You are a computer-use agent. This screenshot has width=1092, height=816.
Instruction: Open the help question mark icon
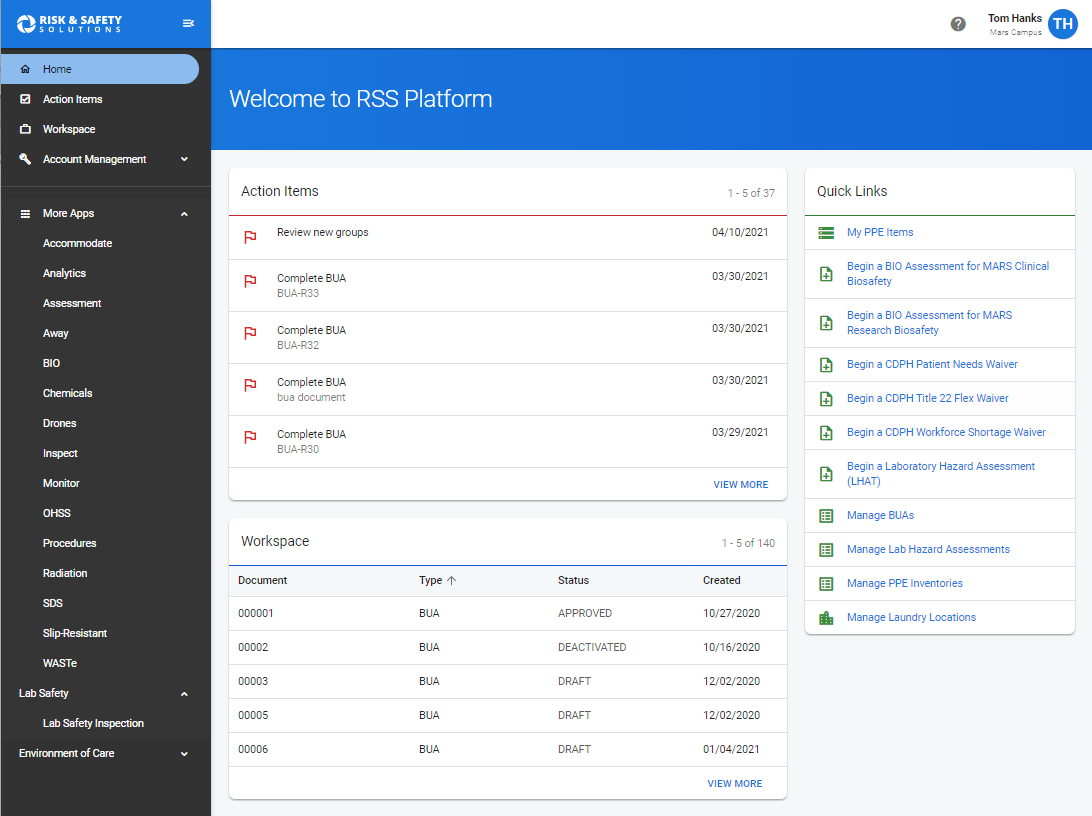coord(958,22)
